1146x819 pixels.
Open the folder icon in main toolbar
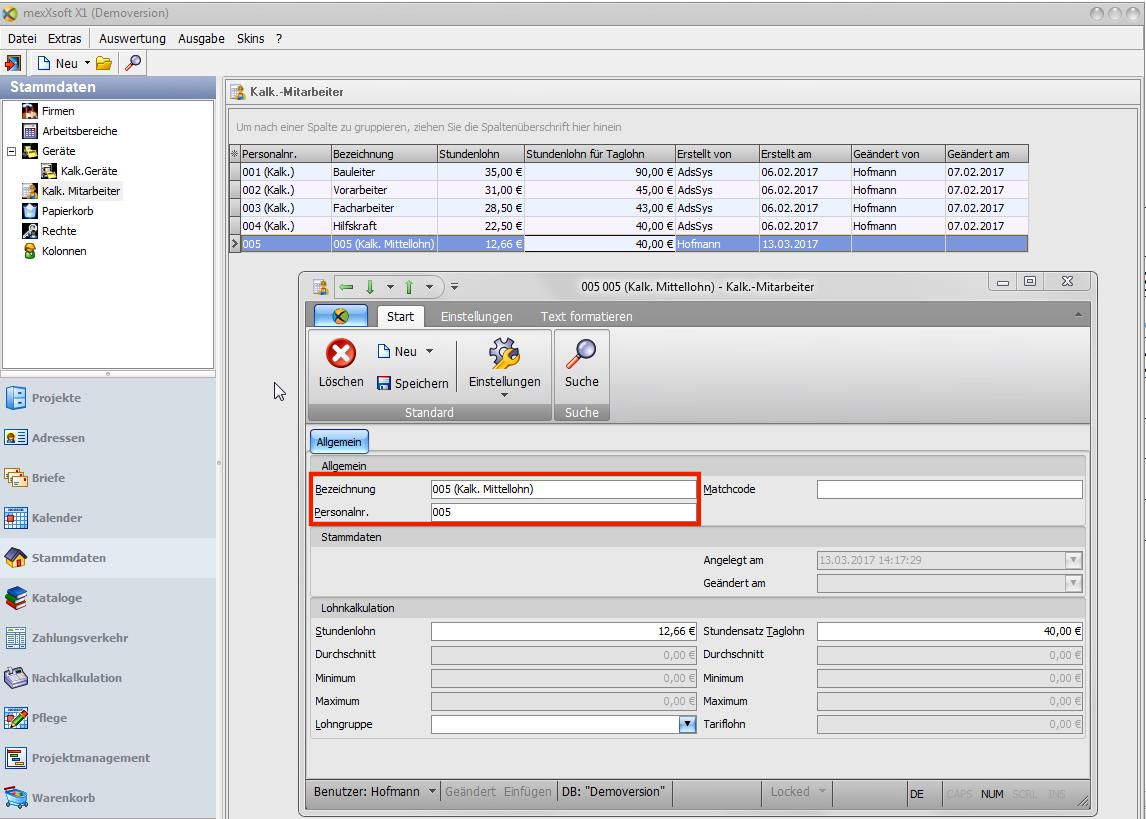(104, 64)
